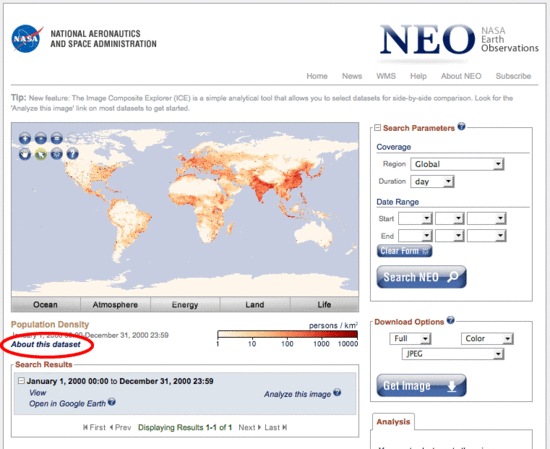Switch to the Life dataset tab

(324, 304)
